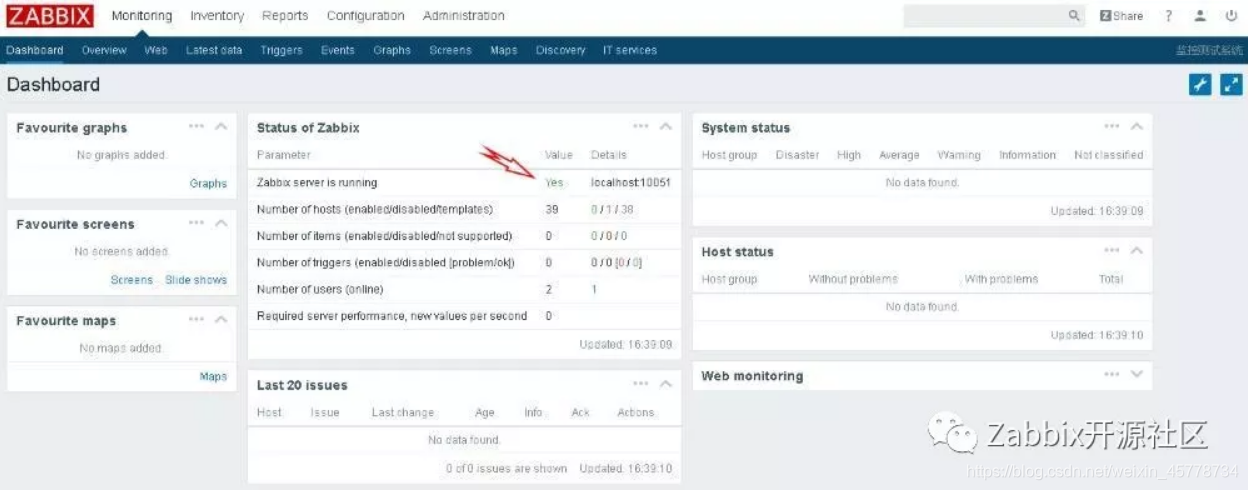Image resolution: width=1248 pixels, height=490 pixels.
Task: Go to Latest data submenu
Action: click(x=214, y=50)
